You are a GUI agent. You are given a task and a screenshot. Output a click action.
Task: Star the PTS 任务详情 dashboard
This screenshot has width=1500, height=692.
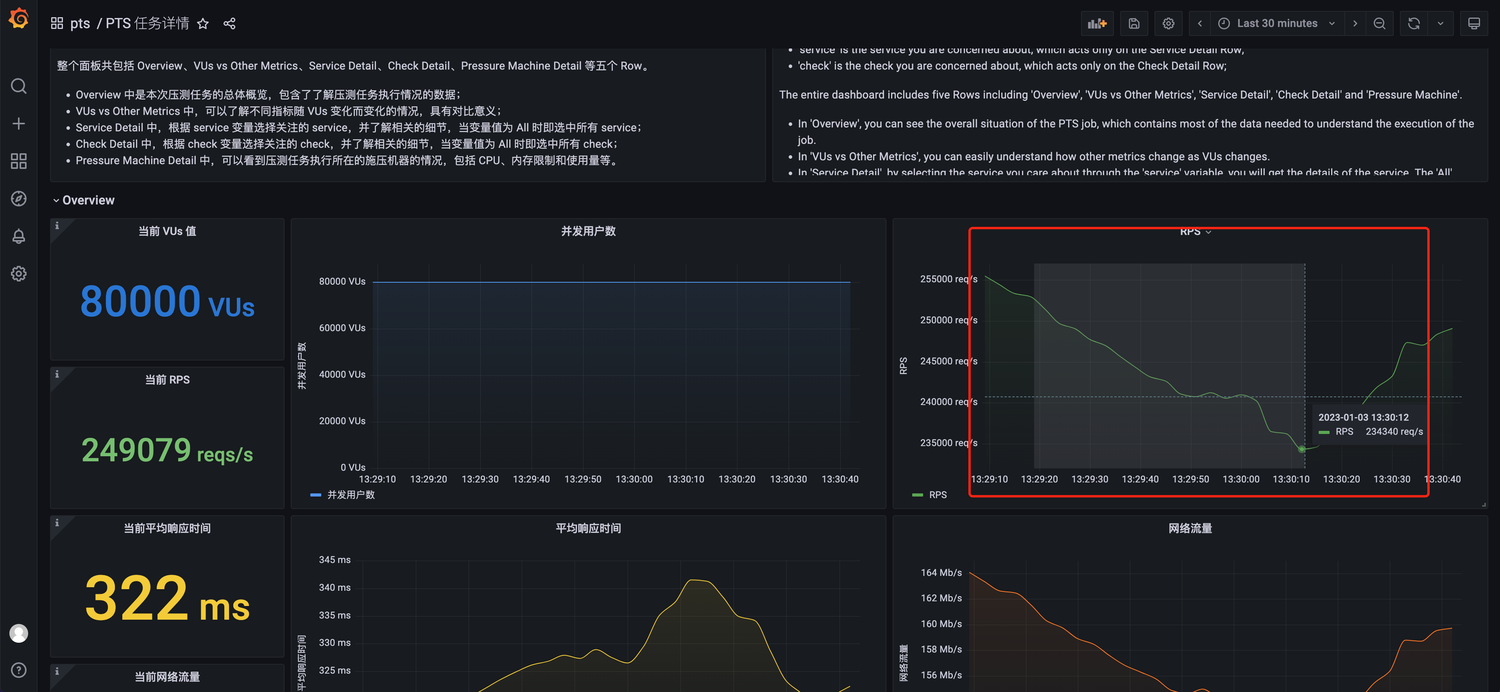(203, 23)
